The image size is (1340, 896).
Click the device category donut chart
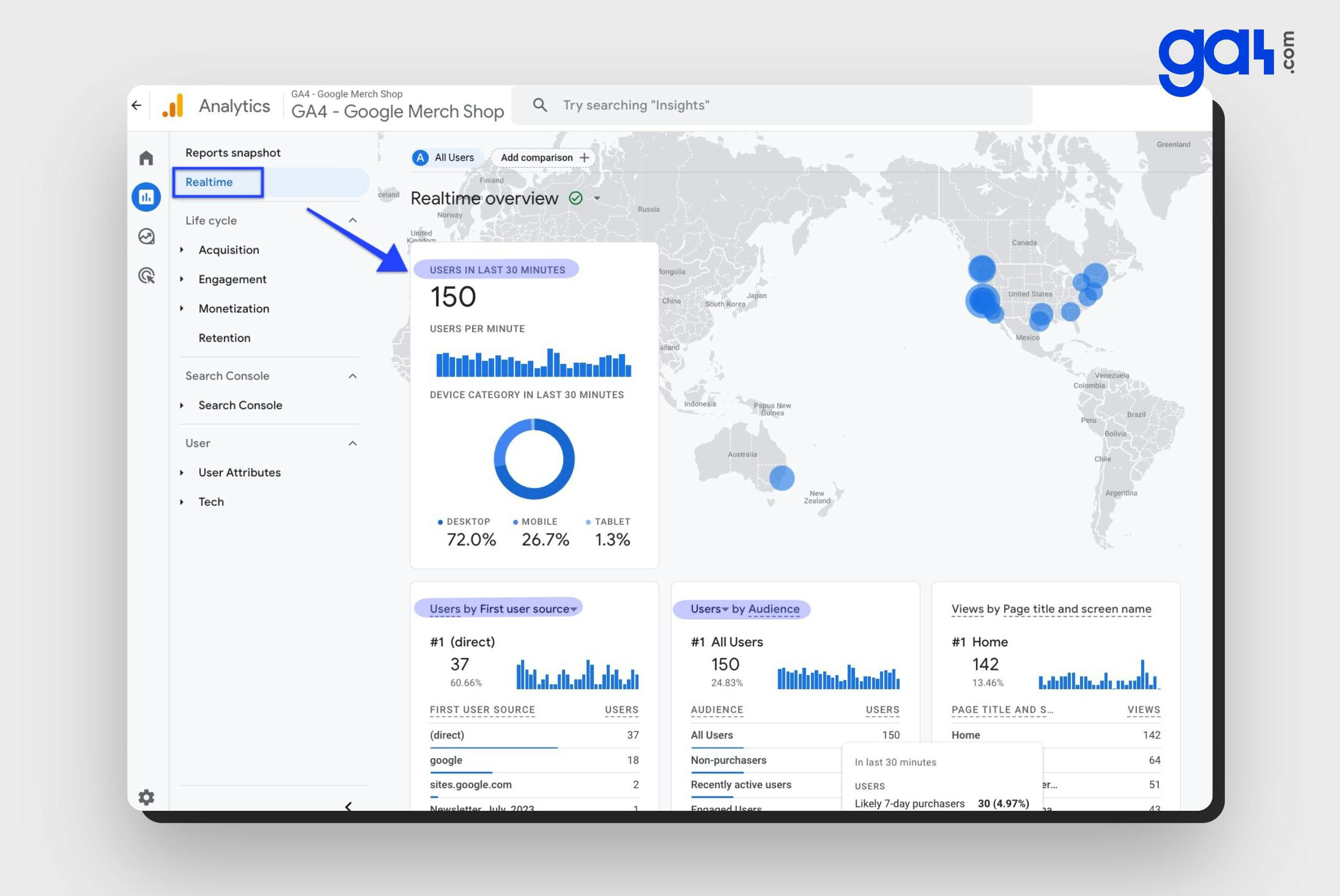coord(534,459)
